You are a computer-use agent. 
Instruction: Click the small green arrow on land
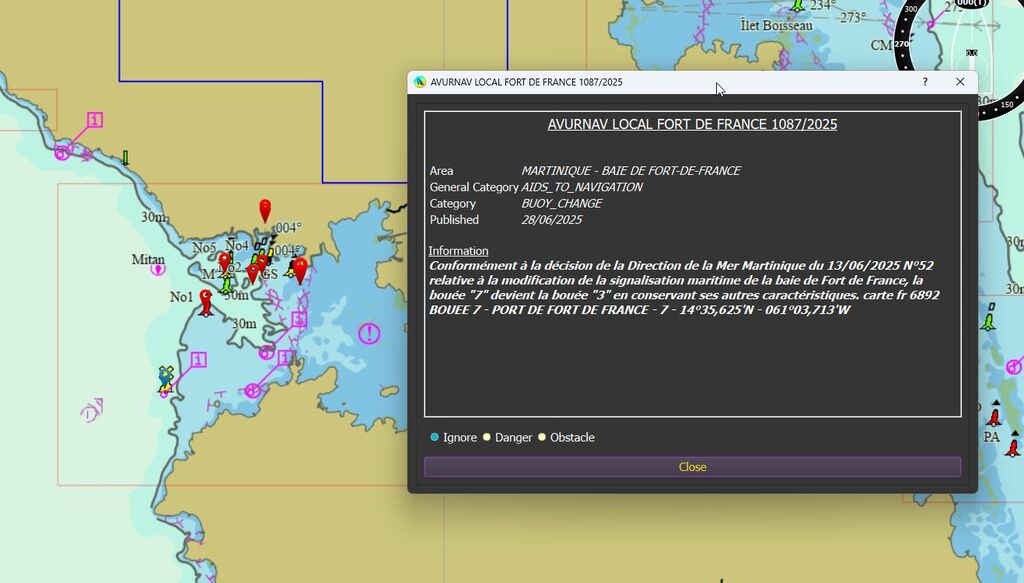pyautogui.click(x=125, y=157)
